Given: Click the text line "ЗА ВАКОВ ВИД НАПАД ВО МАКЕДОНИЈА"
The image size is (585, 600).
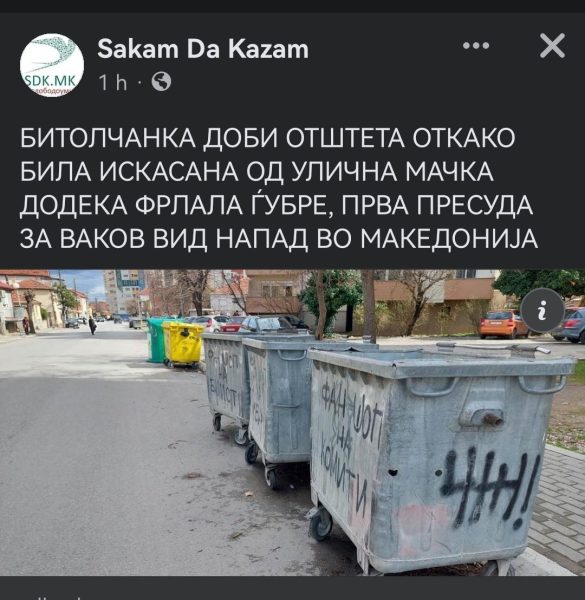Looking at the screenshot, I should 279,238.
